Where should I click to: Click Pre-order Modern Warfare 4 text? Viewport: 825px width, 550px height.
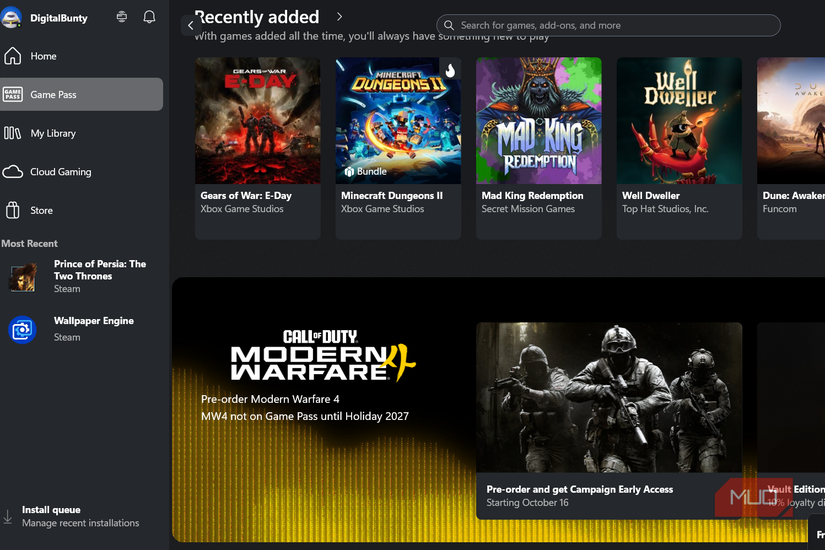(270, 399)
